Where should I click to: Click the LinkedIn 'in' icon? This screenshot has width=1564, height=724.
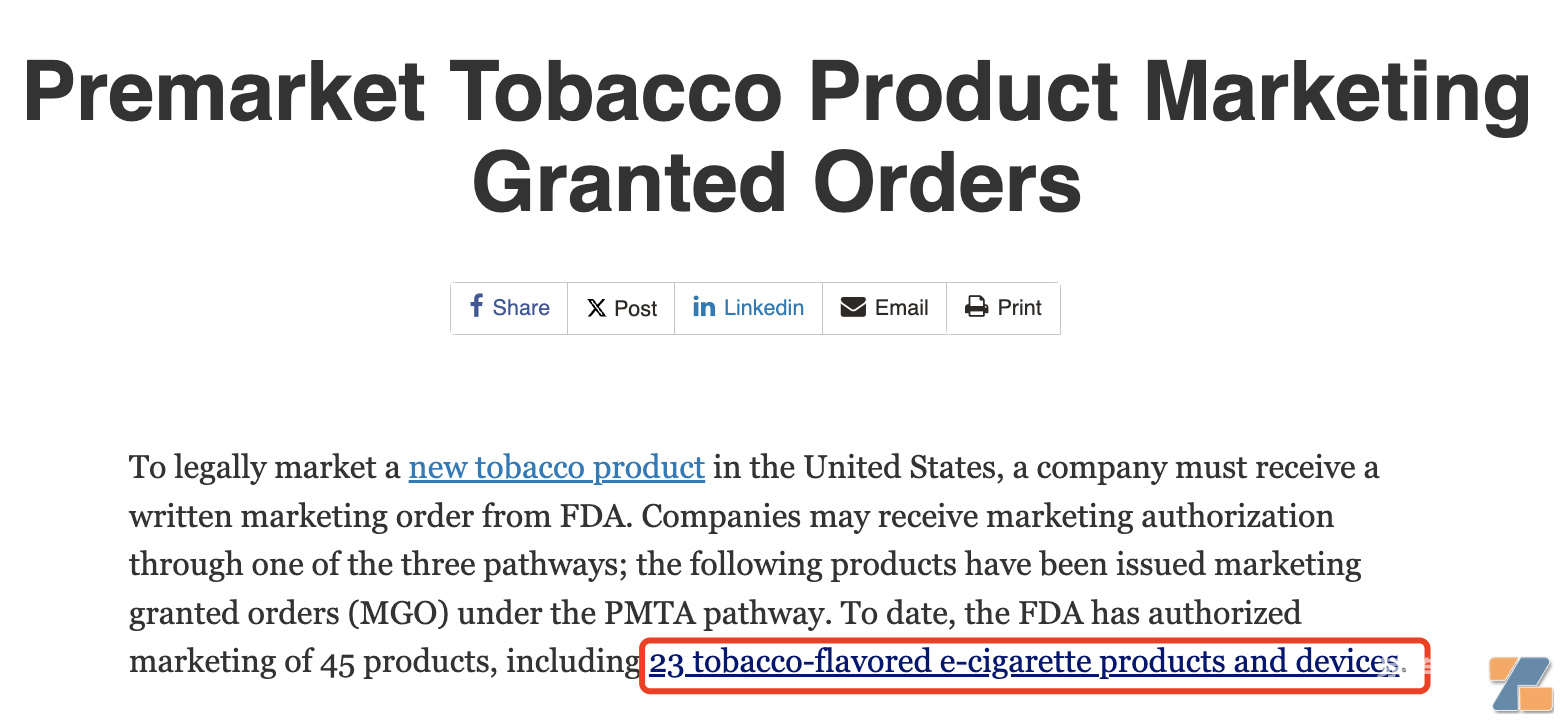704,307
